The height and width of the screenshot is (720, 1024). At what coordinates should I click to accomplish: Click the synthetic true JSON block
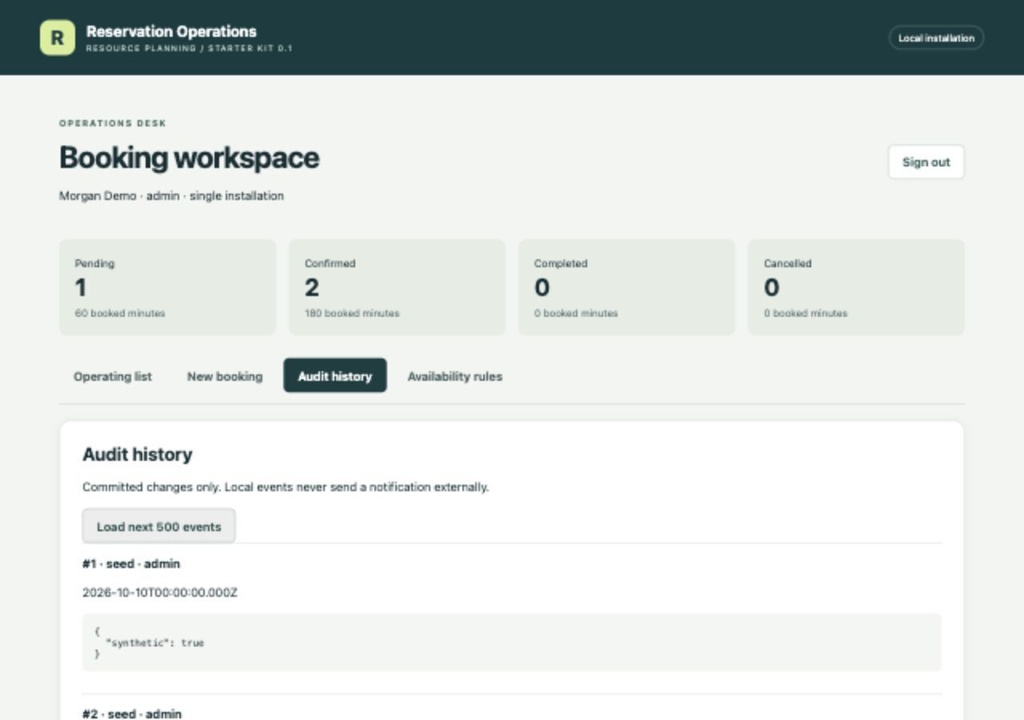(512, 642)
